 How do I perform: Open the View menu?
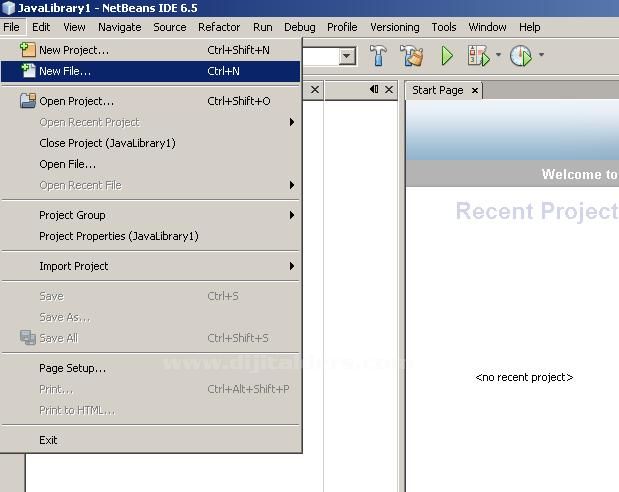coord(74,27)
